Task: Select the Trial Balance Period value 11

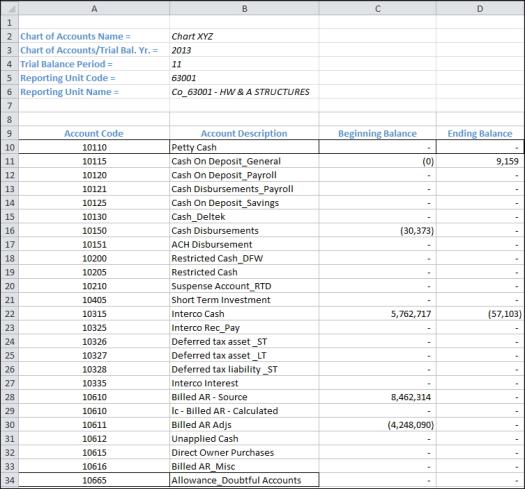Action: pyautogui.click(x=244, y=64)
